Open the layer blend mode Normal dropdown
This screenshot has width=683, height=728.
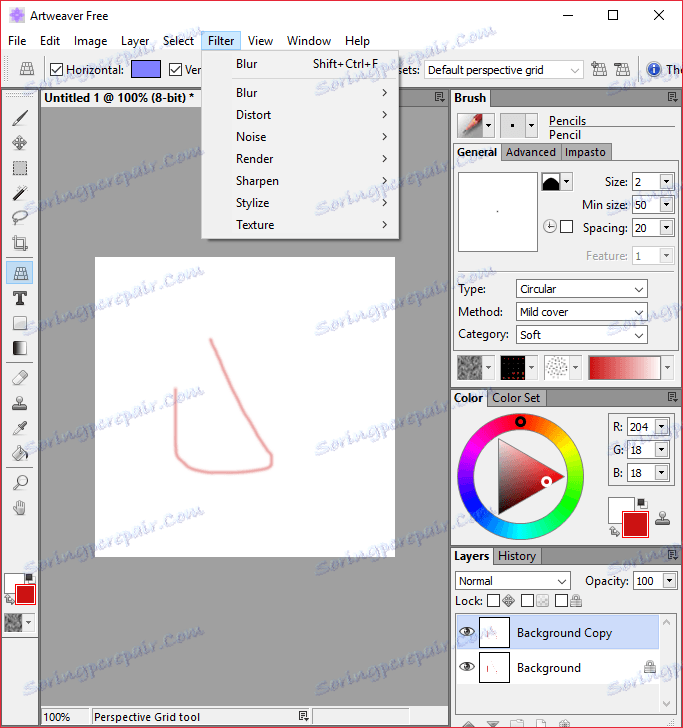tap(513, 581)
